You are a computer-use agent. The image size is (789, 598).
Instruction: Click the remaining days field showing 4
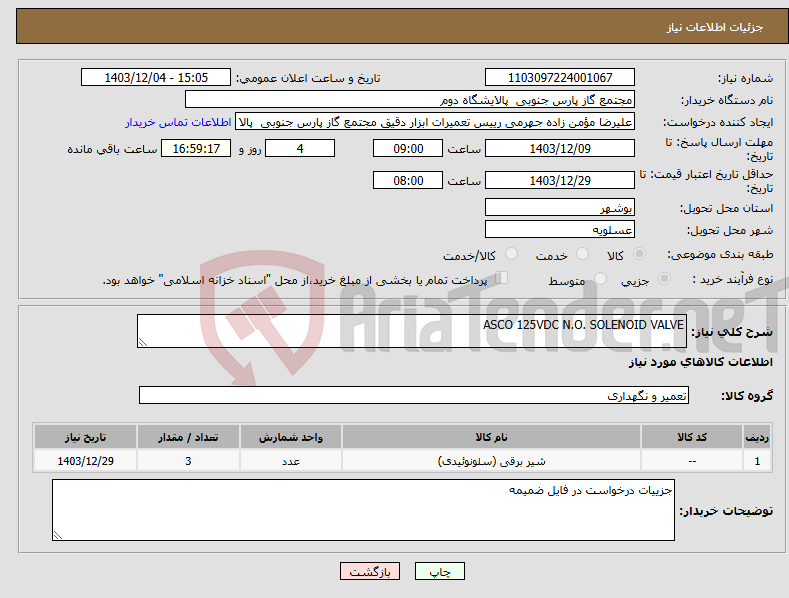[x=300, y=148]
